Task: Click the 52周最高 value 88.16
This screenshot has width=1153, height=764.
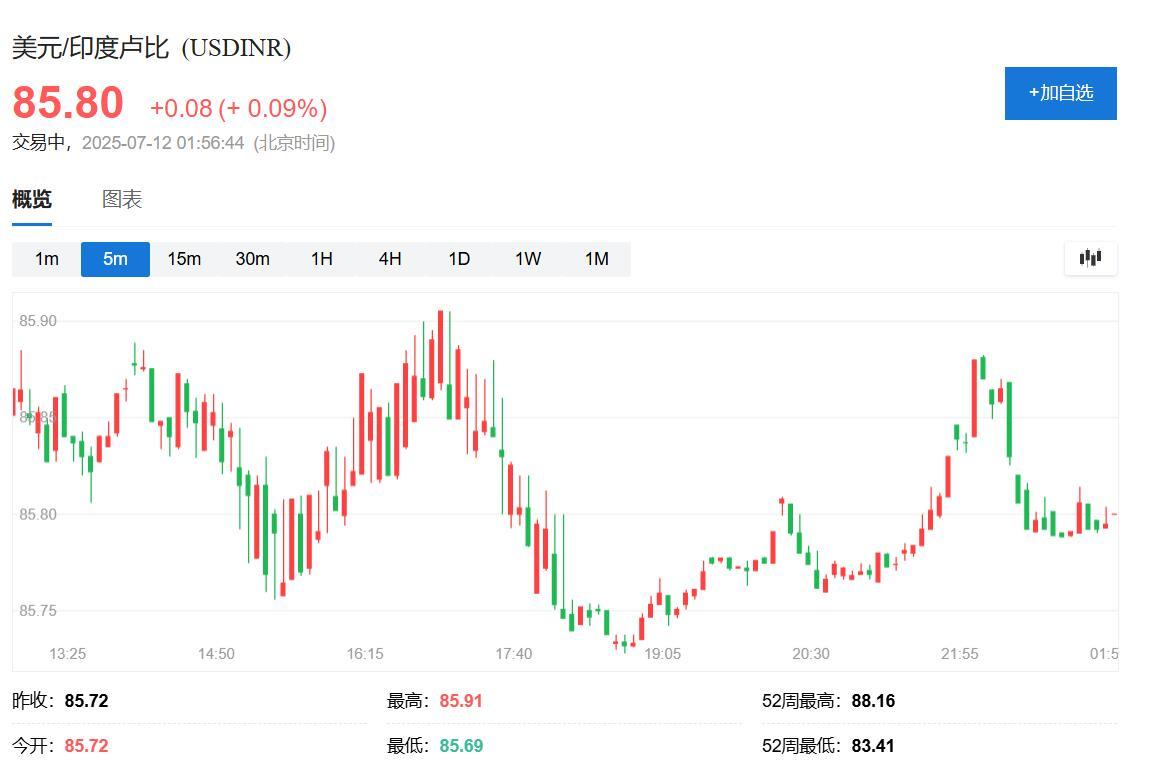Action: [873, 701]
